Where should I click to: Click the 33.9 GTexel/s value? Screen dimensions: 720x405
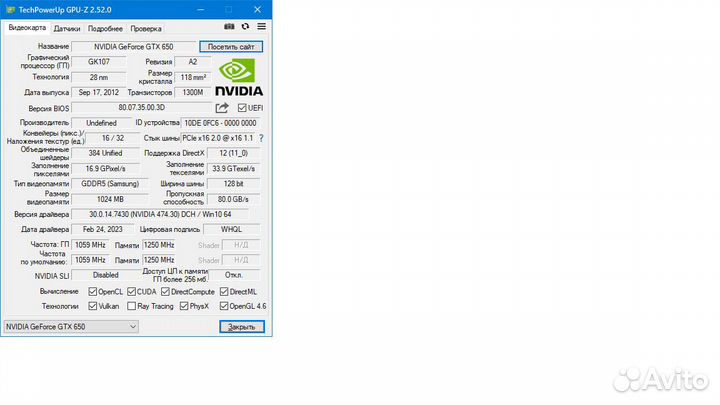pyautogui.click(x=234, y=169)
